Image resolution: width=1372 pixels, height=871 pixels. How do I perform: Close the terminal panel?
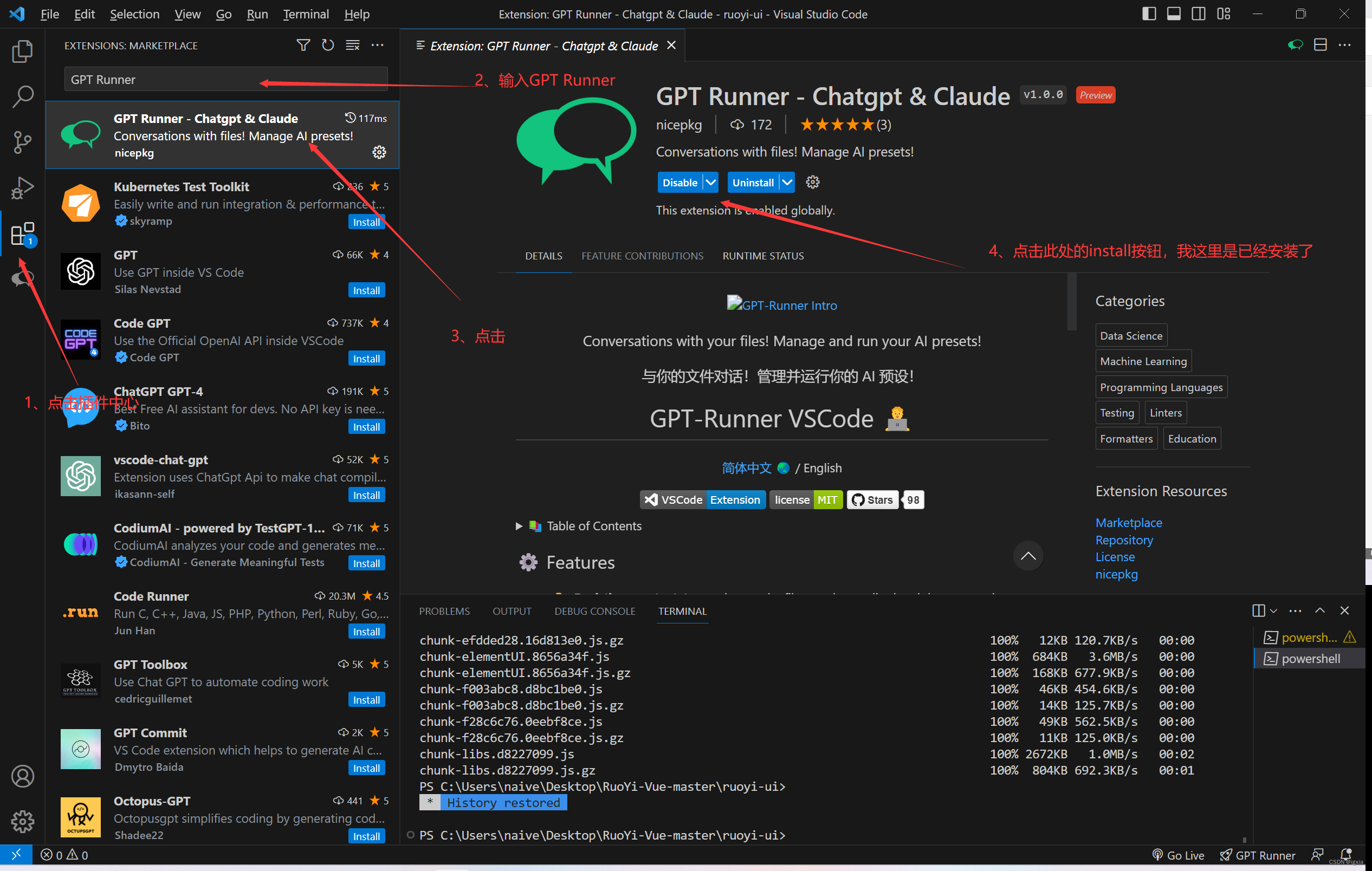(x=1345, y=610)
